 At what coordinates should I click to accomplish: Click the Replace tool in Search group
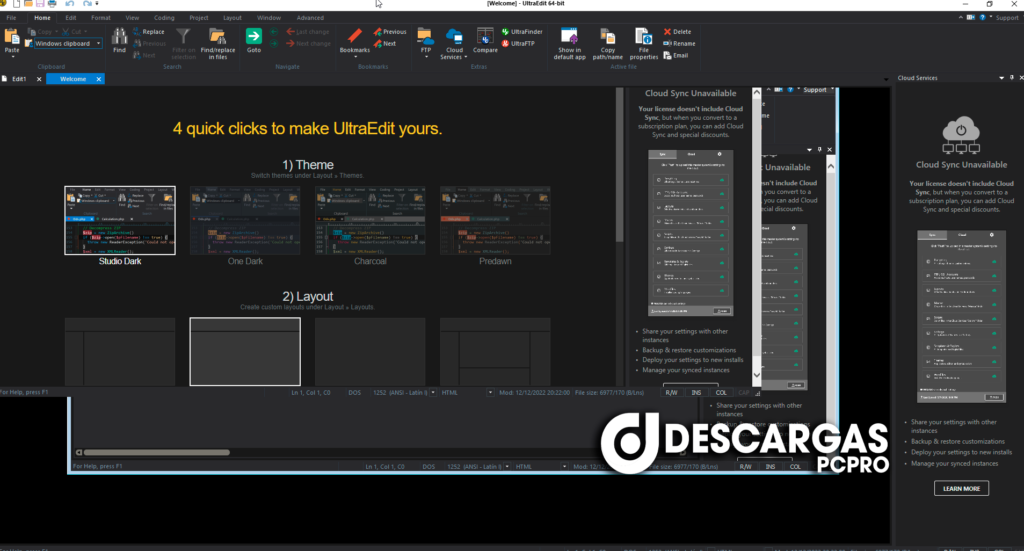pyautogui.click(x=148, y=31)
